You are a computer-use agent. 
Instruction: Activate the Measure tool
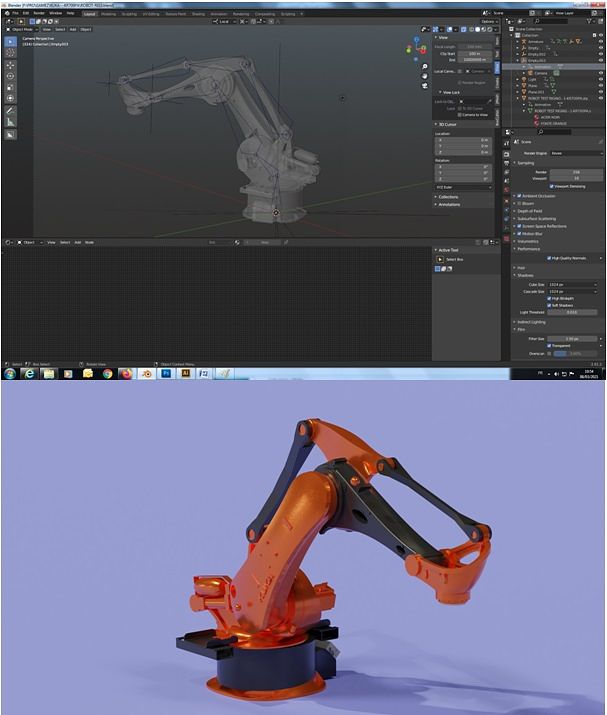coord(11,122)
